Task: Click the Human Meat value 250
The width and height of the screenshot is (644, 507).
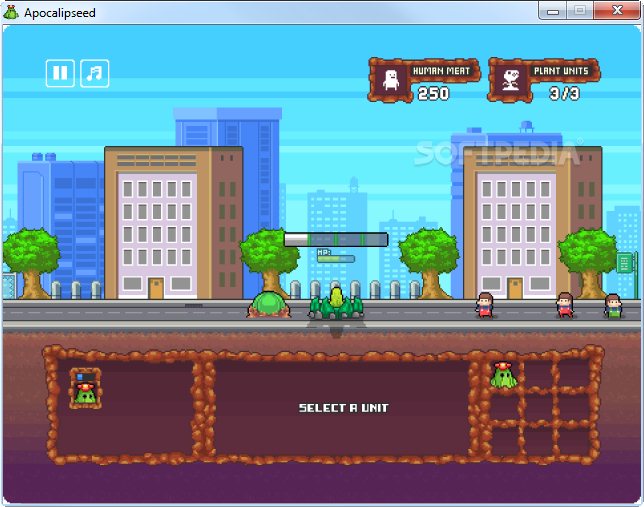Action: (433, 94)
